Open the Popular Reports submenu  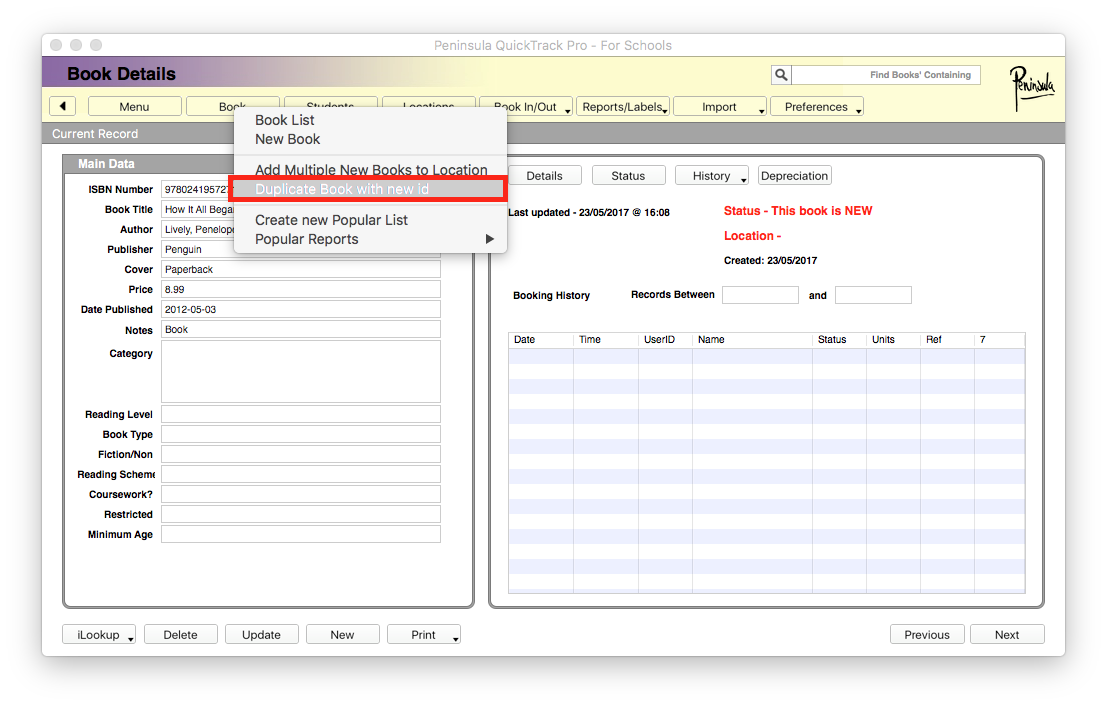pos(370,239)
